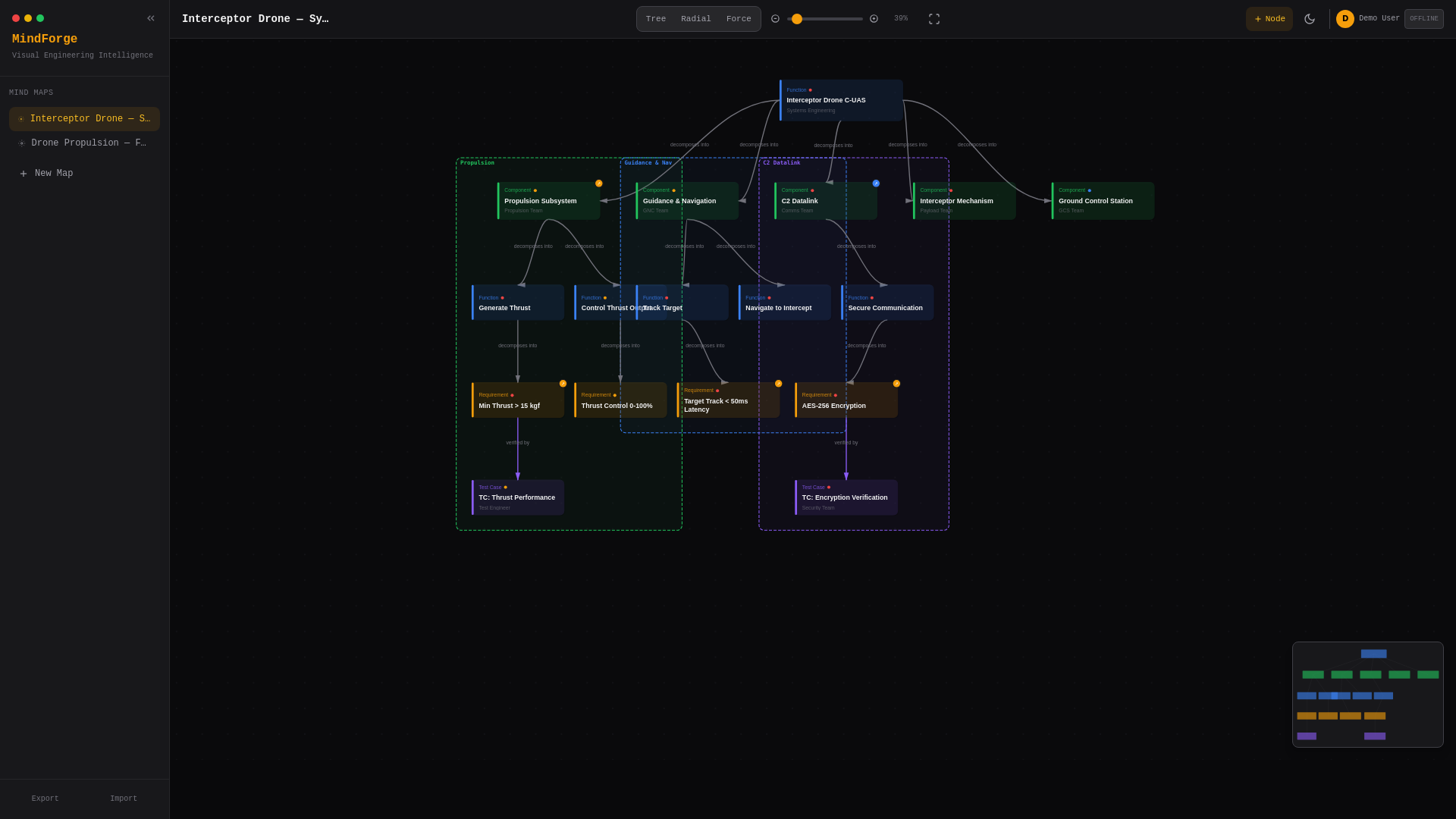Switch layout to Radial view
The height and width of the screenshot is (819, 1456).
point(696,19)
